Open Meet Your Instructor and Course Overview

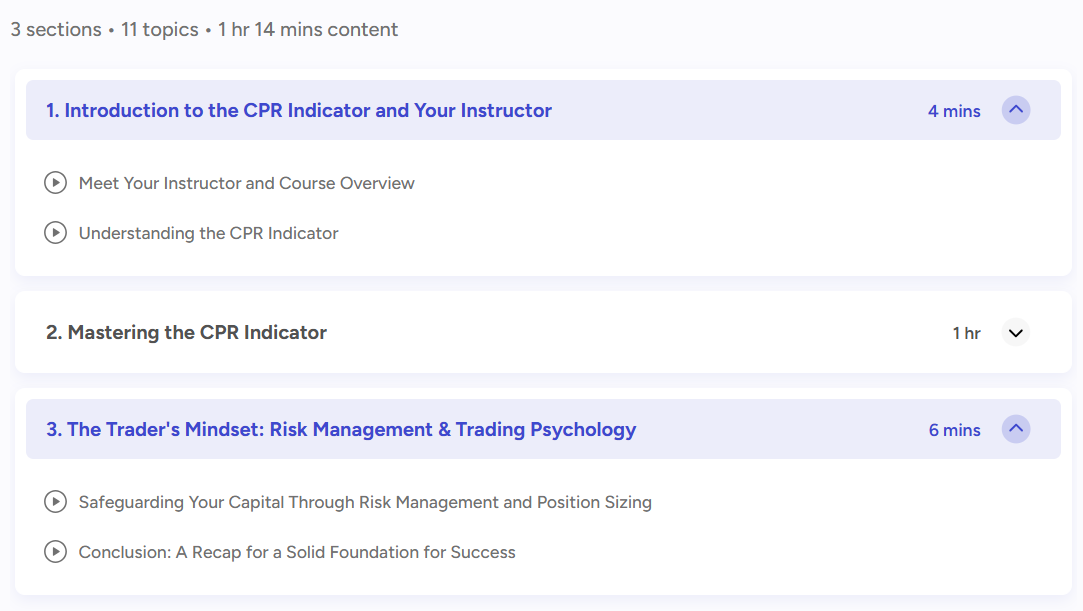246,183
